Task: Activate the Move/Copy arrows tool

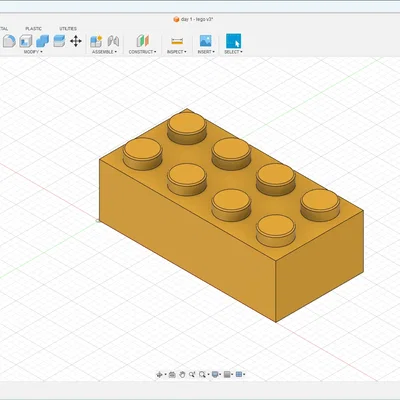Action: [76, 41]
